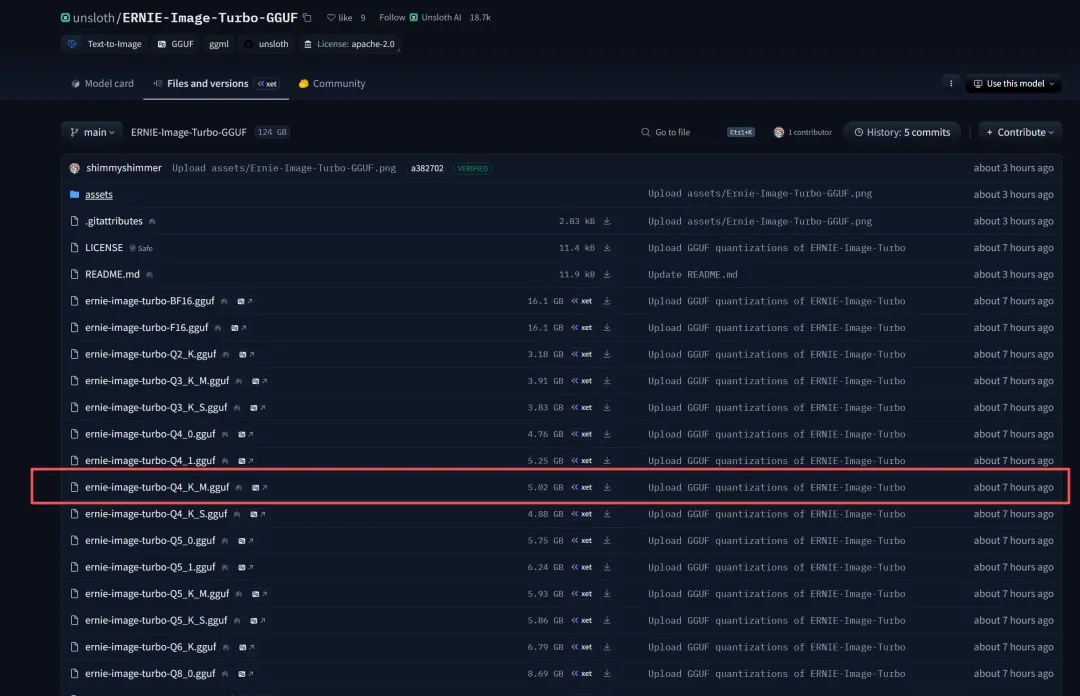Open file ernie-image-turbo-Q4_K_M.gguf
The width and height of the screenshot is (1080, 696).
point(157,487)
